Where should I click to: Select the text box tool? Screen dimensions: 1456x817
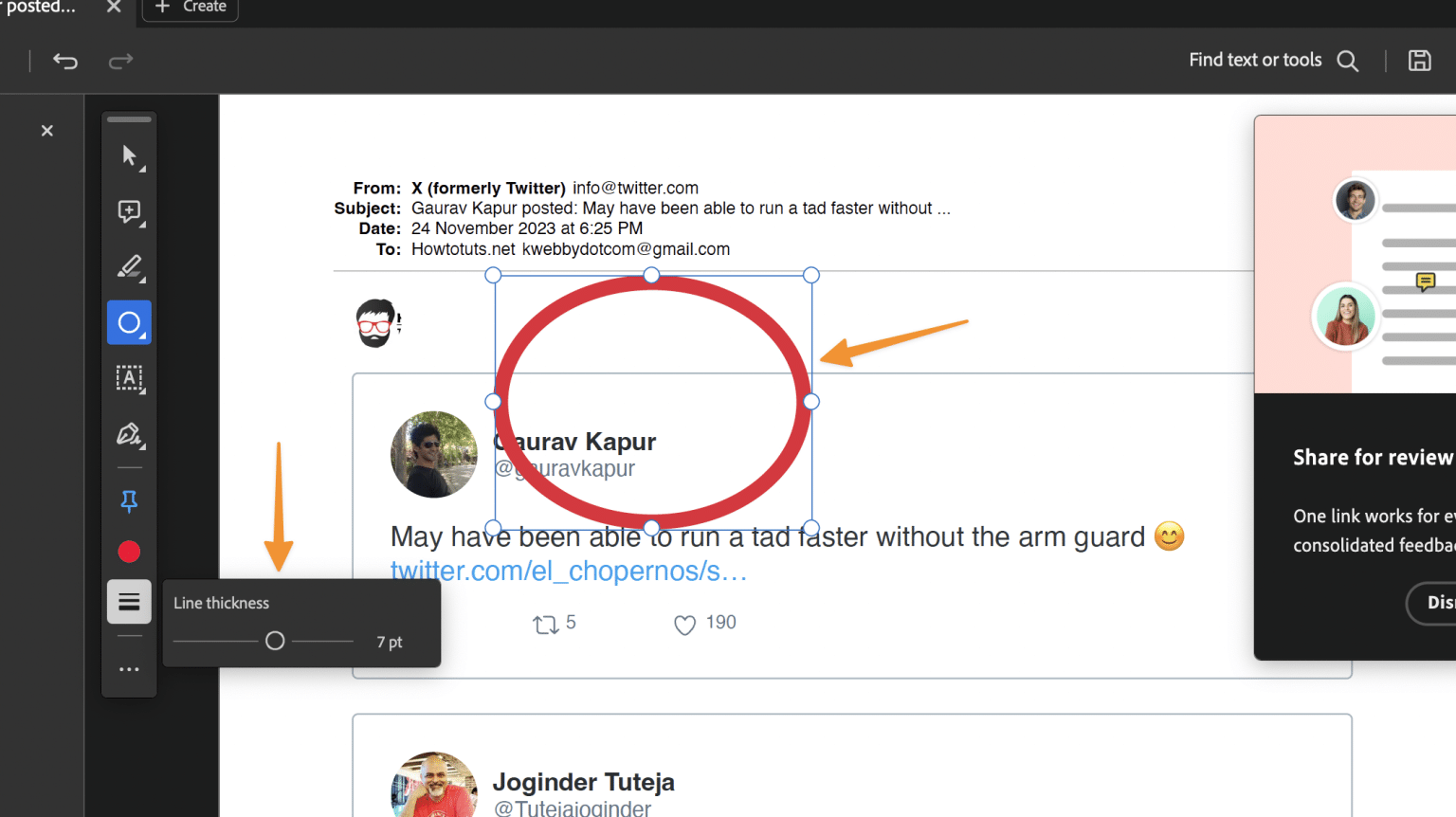coord(130,379)
